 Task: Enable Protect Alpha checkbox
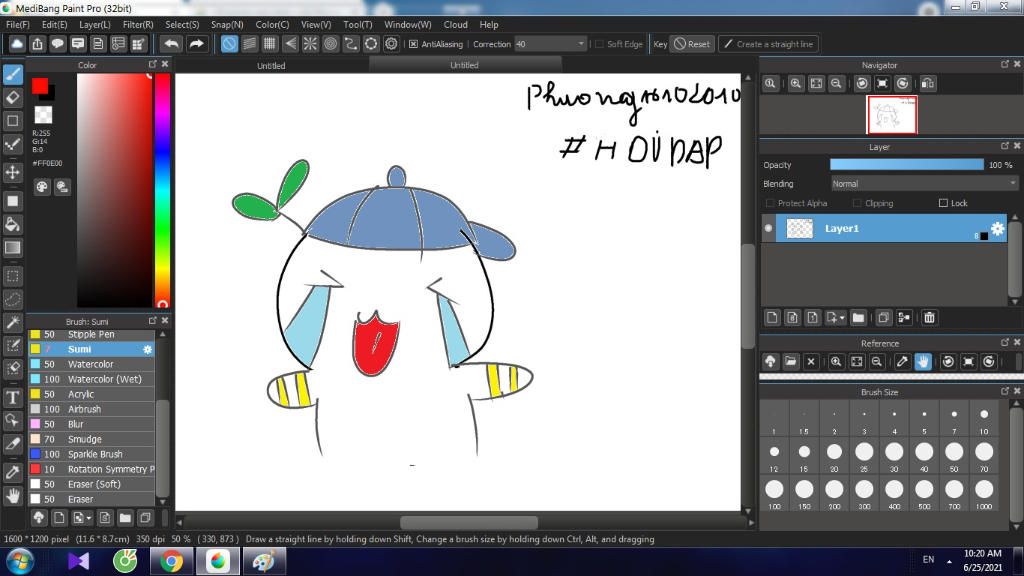[769, 203]
